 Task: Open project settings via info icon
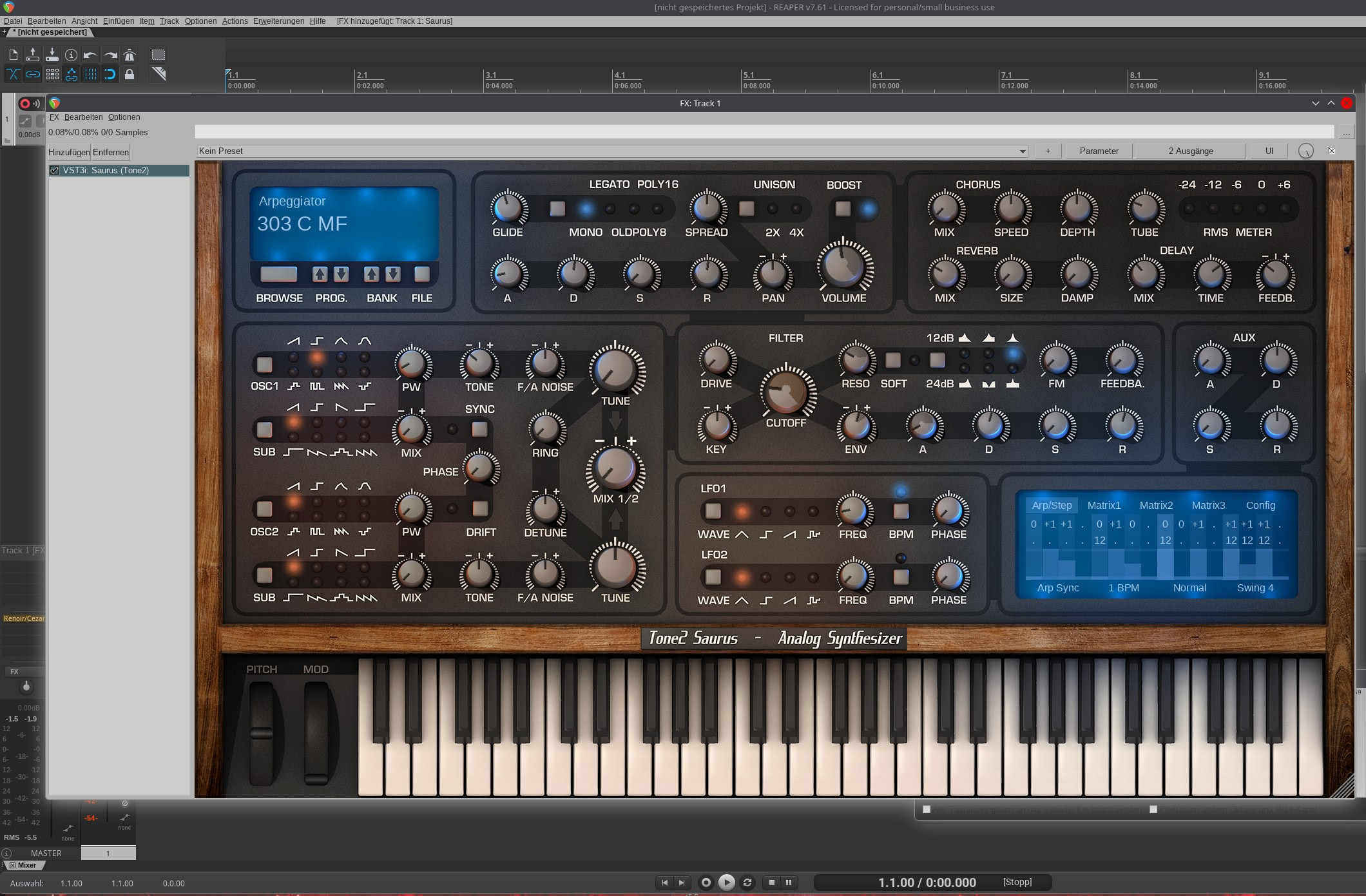[71, 55]
